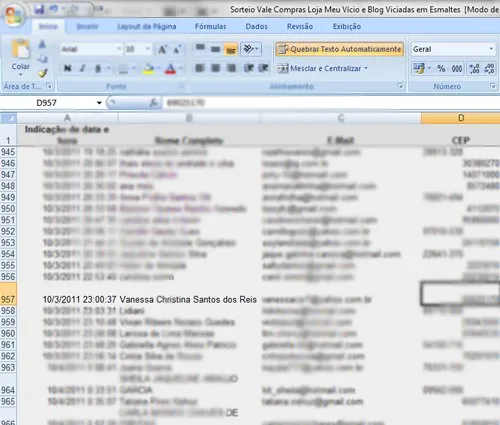
Task: Center cell text horizontally
Action: coord(216,68)
